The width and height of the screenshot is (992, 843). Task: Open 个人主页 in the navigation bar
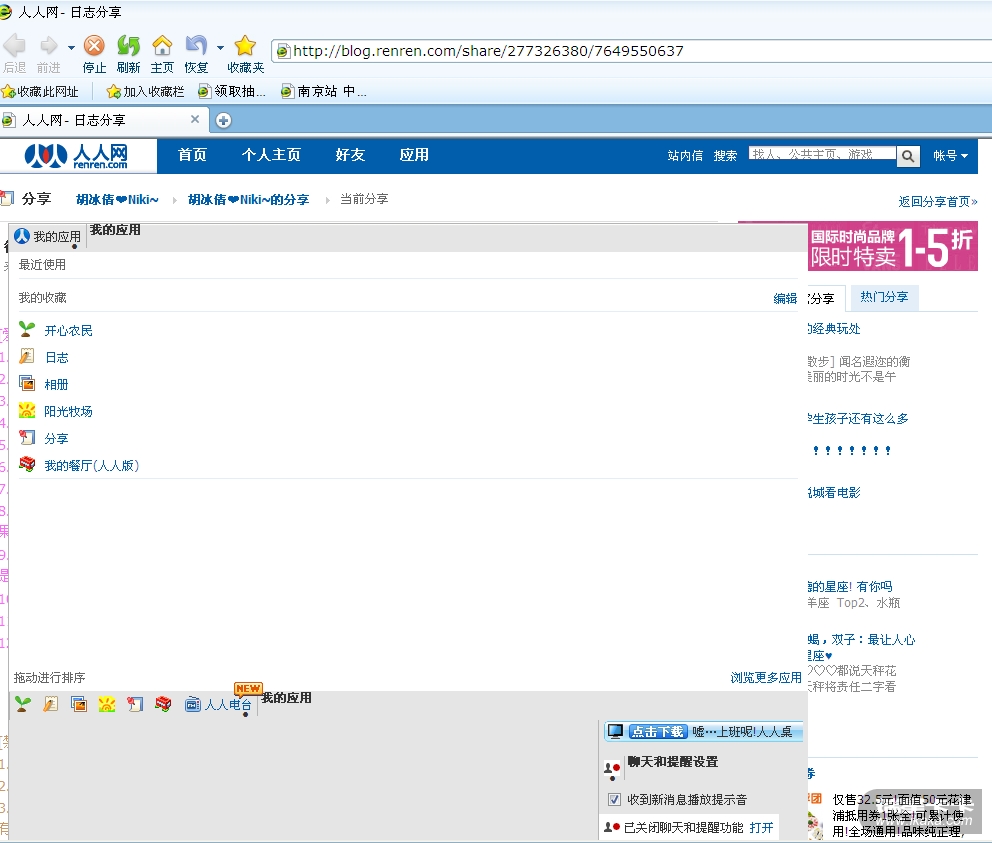pyautogui.click(x=271, y=155)
